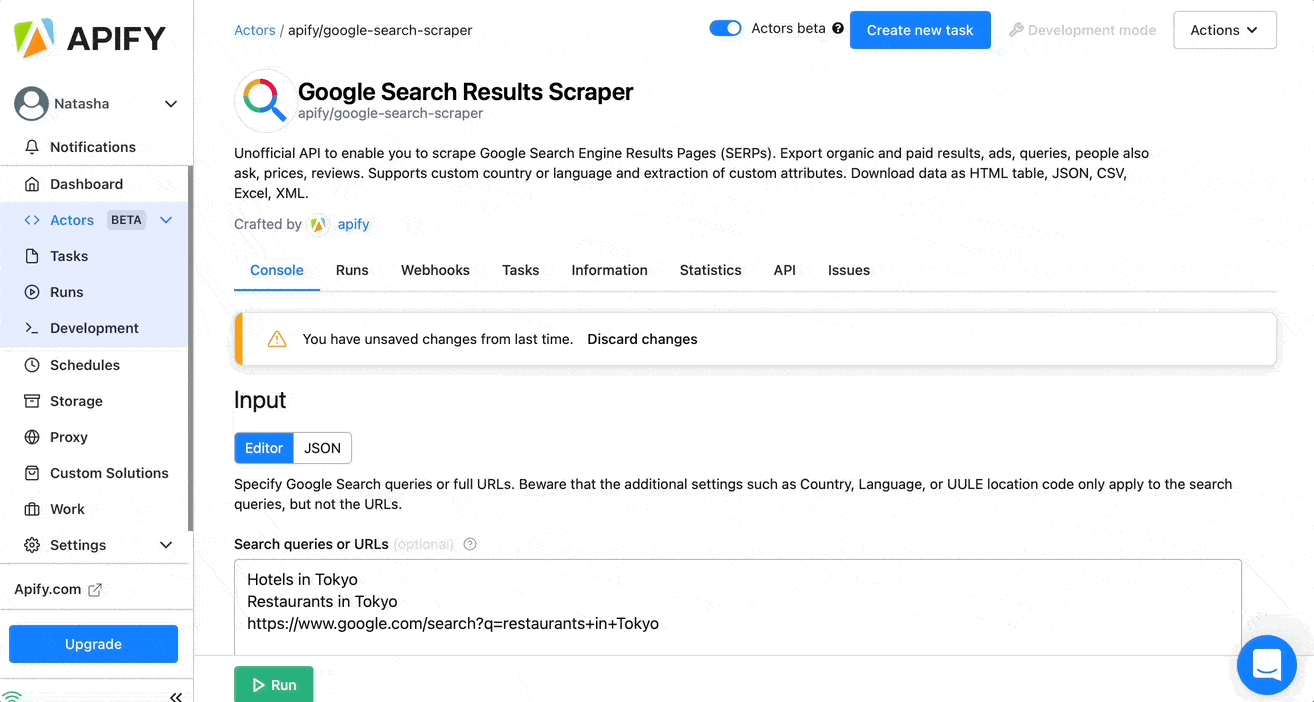This screenshot has width=1314, height=702.
Task: Click the Development terminal icon
Action: [x=32, y=328]
